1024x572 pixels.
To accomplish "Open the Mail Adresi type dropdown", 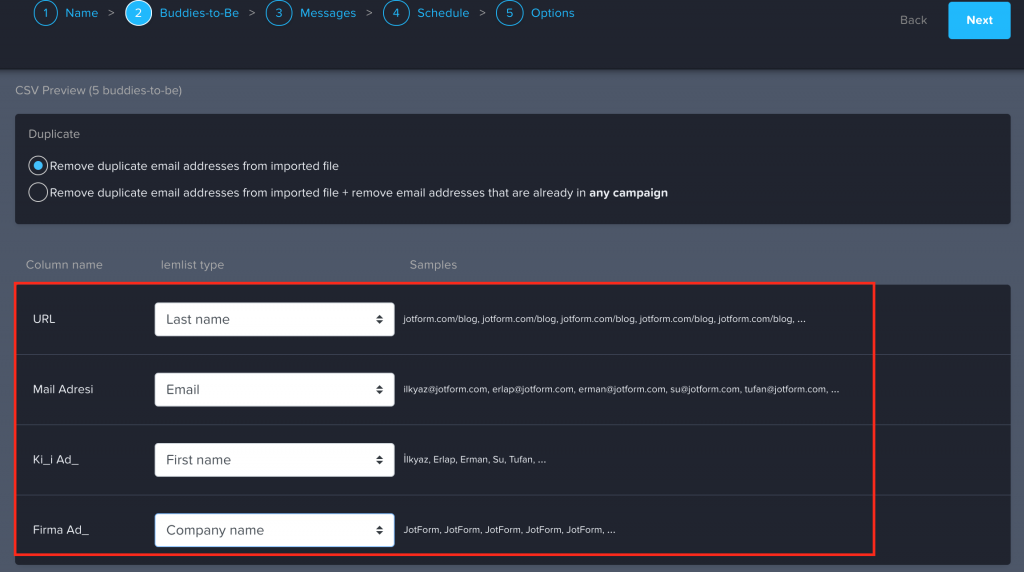I will [274, 390].
